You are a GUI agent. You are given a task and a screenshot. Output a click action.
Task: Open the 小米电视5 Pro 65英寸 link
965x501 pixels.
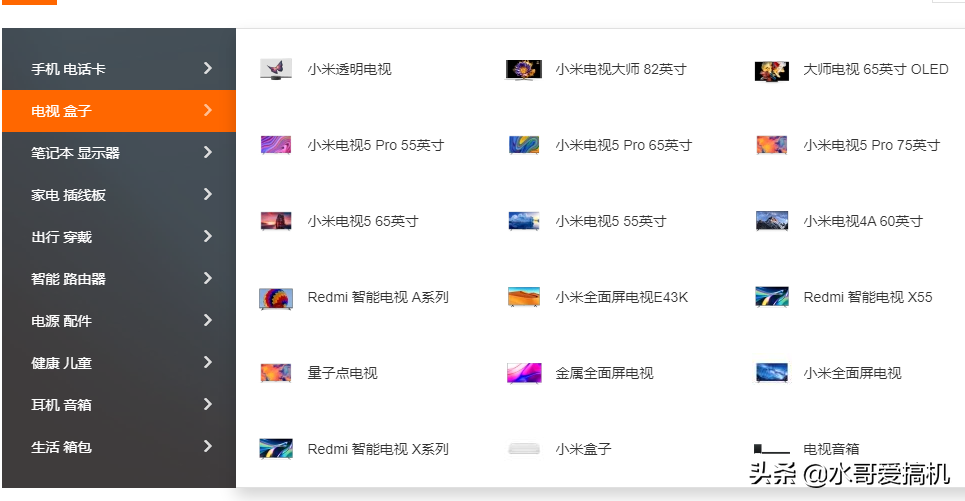624,145
